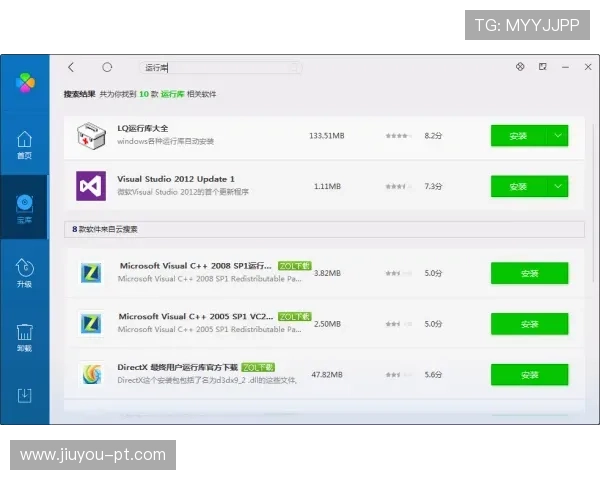The width and height of the screenshot is (600, 480).
Task: Install DirectX 最终用户运行库
Action: [x=529, y=375]
